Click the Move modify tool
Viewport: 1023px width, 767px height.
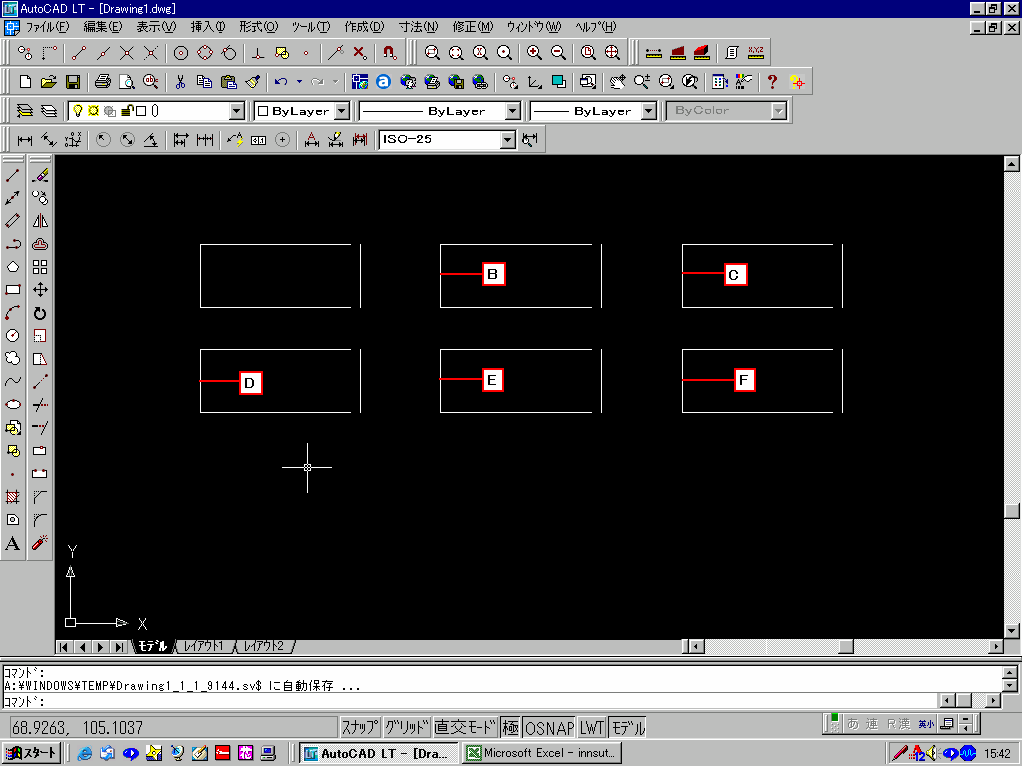point(40,290)
